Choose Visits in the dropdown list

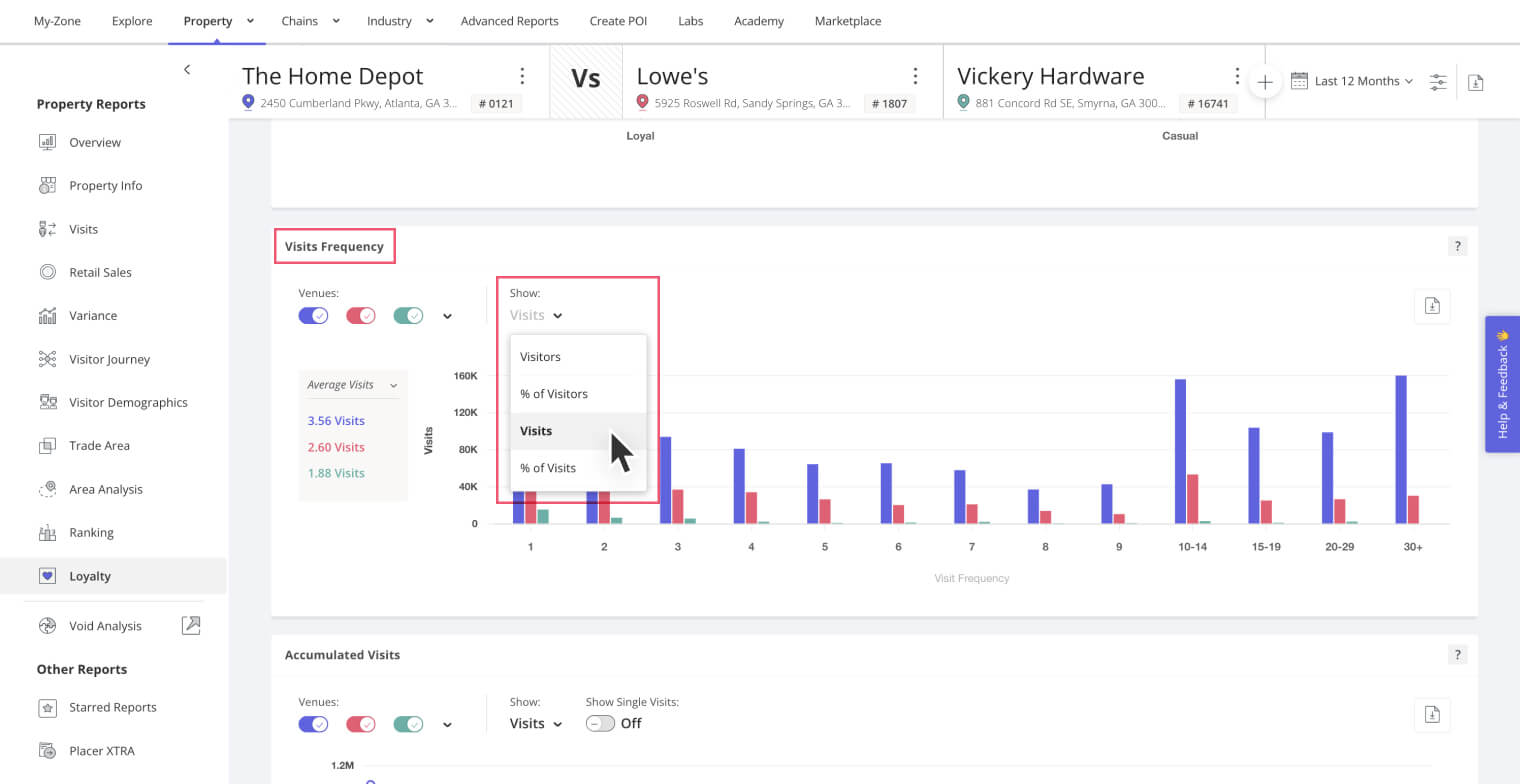click(x=579, y=431)
